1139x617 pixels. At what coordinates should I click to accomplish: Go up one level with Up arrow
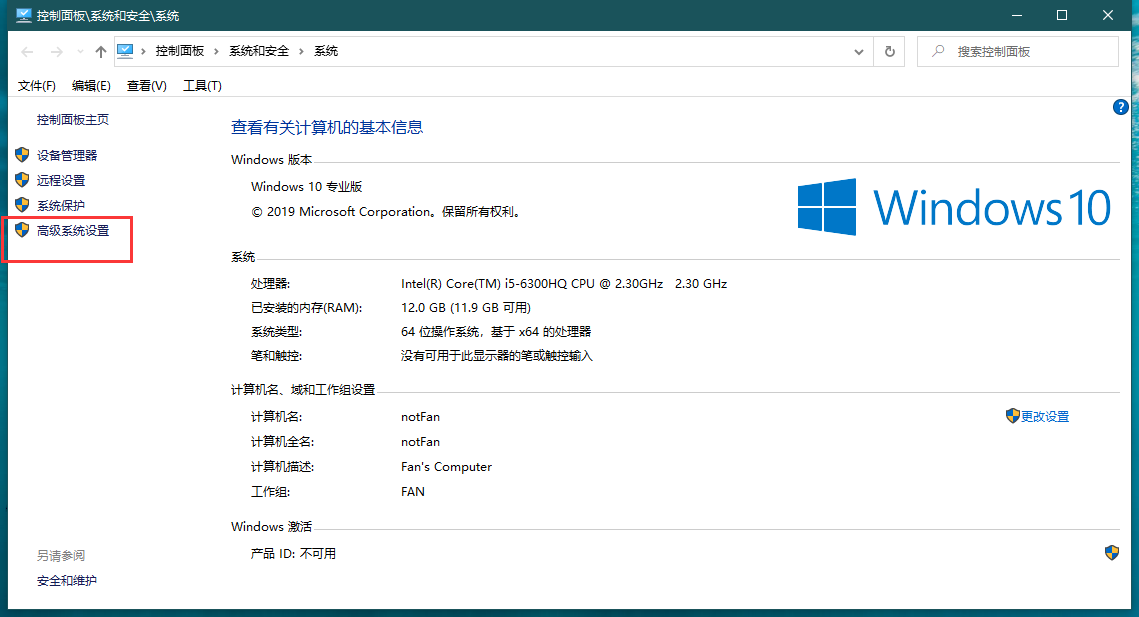coord(101,52)
